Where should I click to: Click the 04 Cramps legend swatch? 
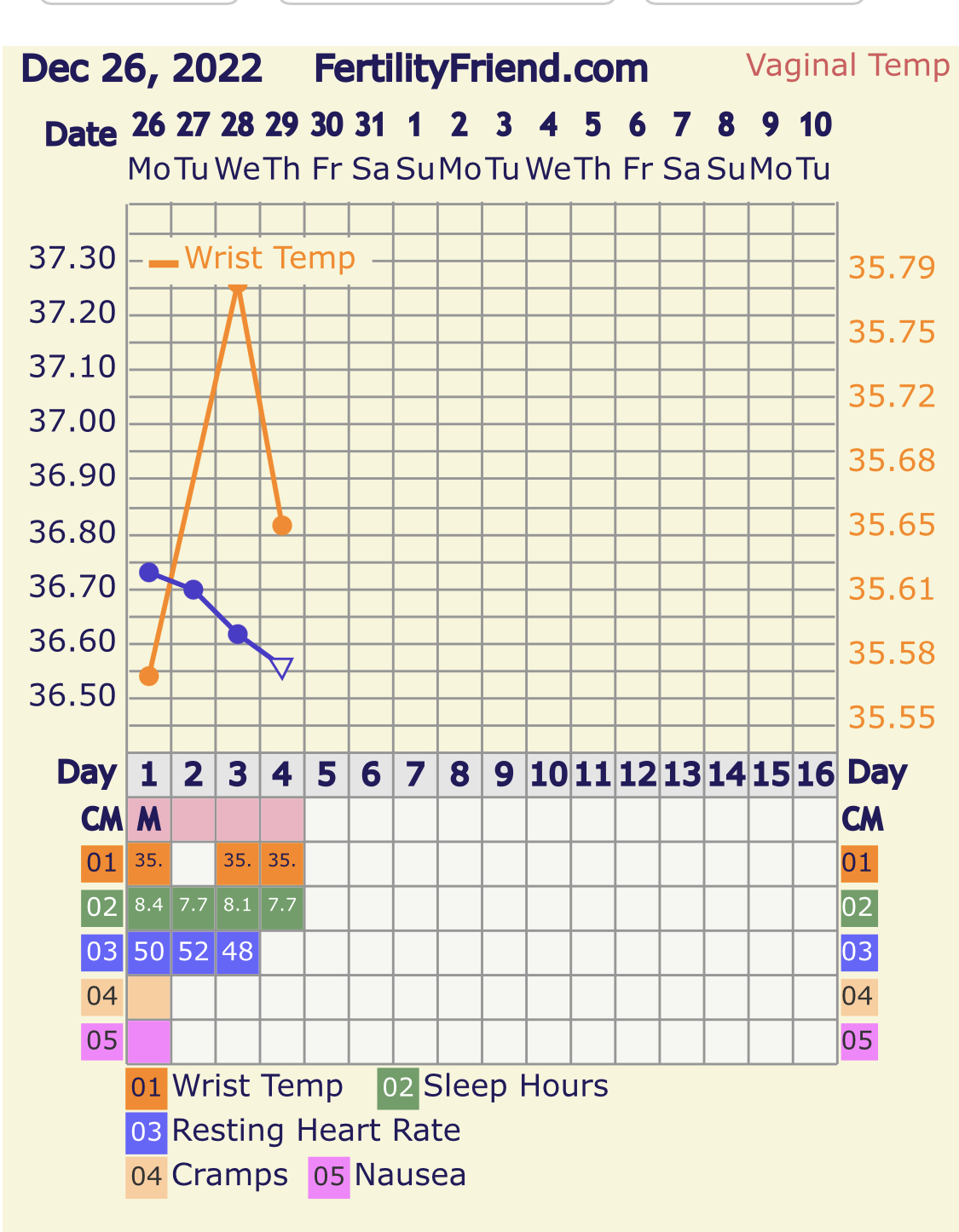click(x=146, y=1177)
